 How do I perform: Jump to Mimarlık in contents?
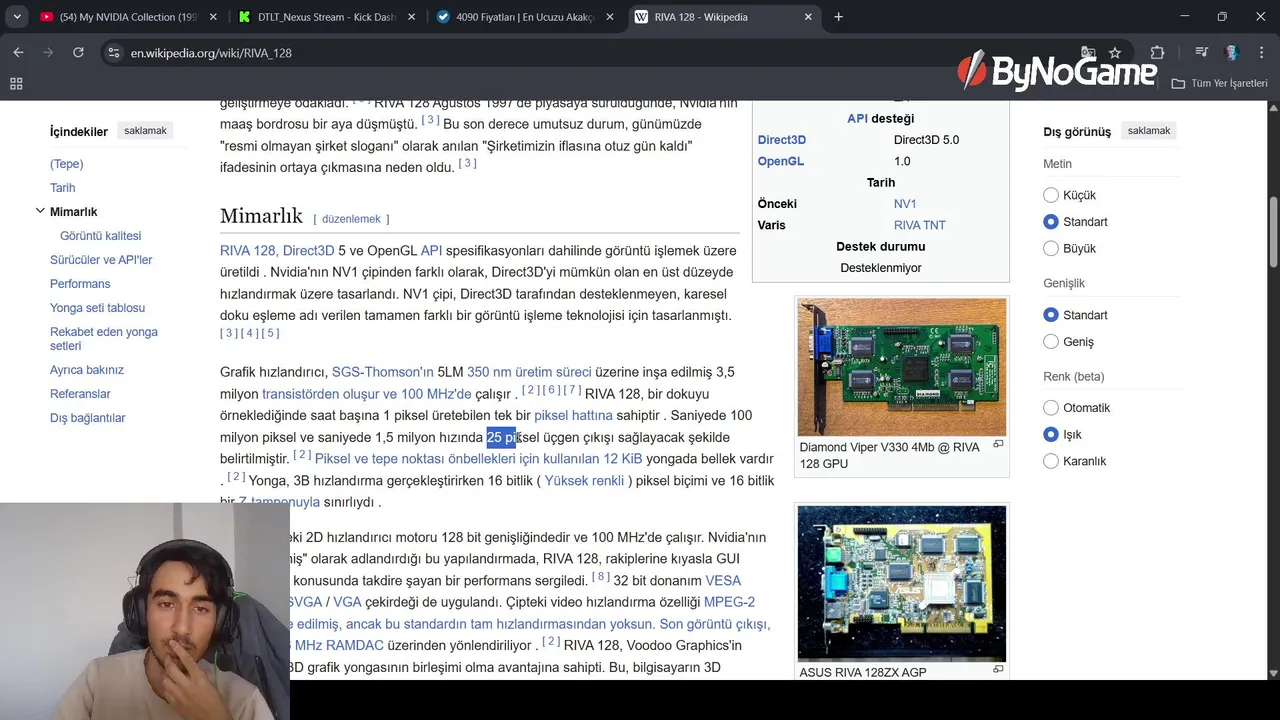[x=74, y=212]
